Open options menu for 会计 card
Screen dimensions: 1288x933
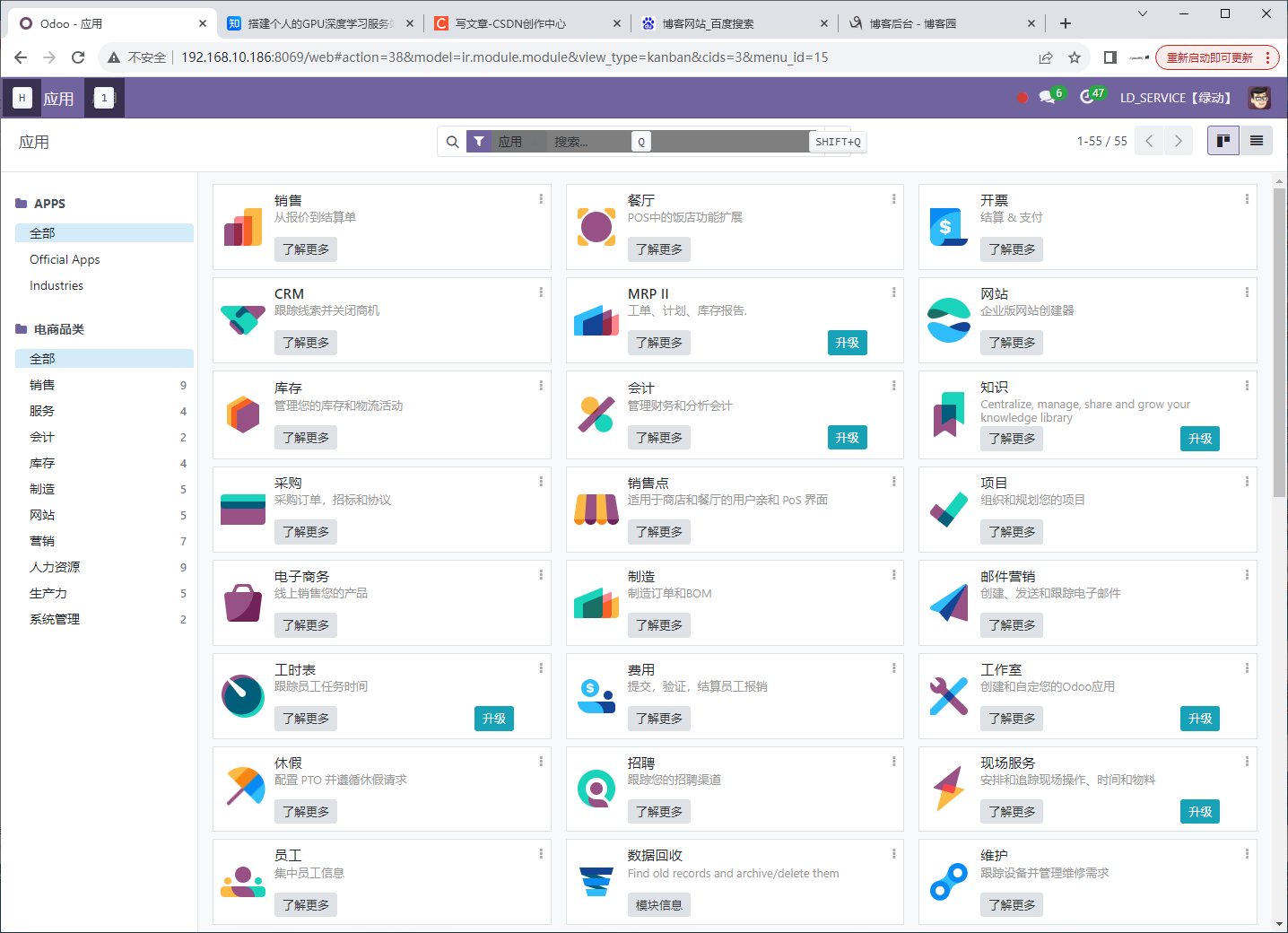[894, 386]
